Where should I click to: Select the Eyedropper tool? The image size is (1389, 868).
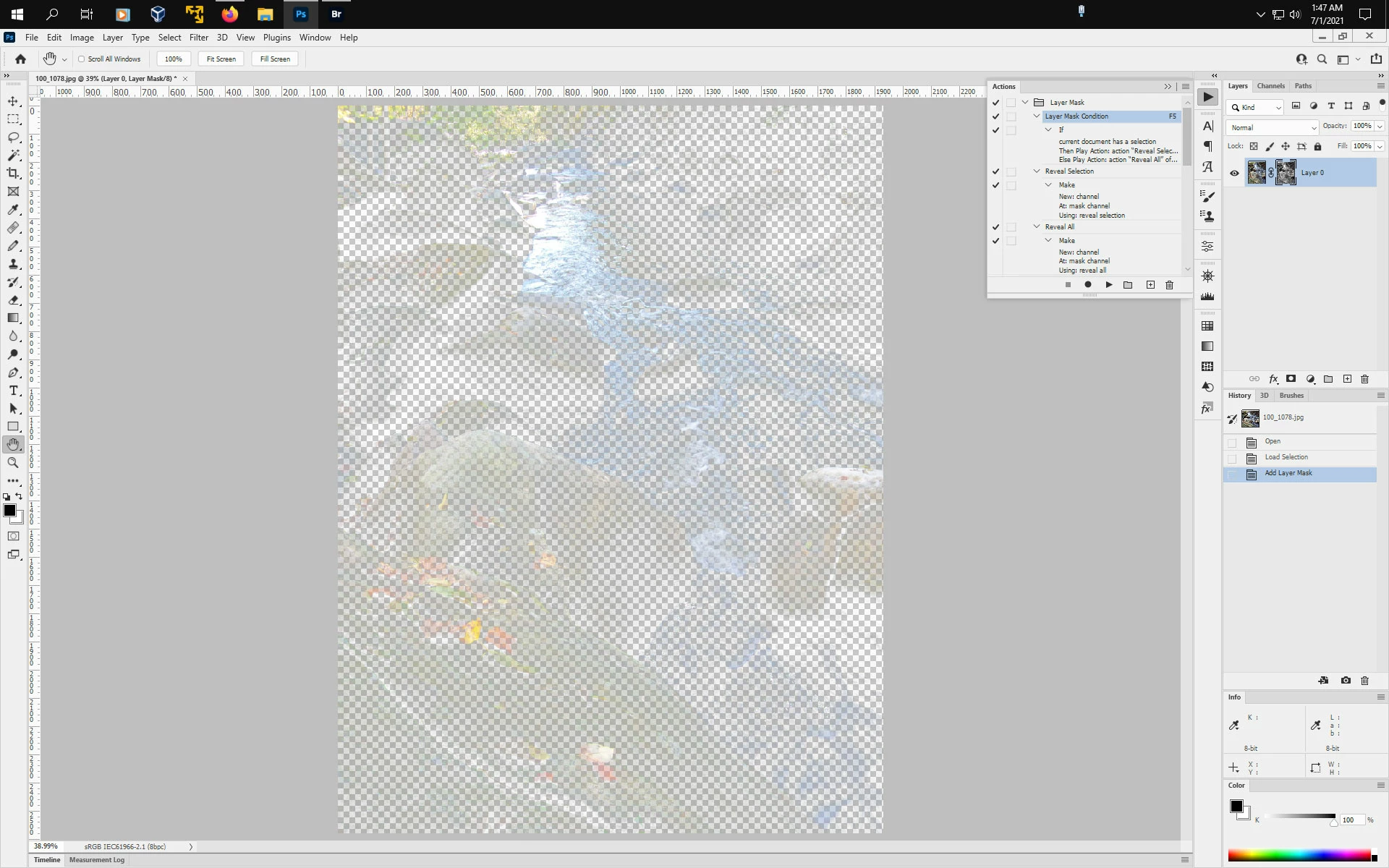13,210
